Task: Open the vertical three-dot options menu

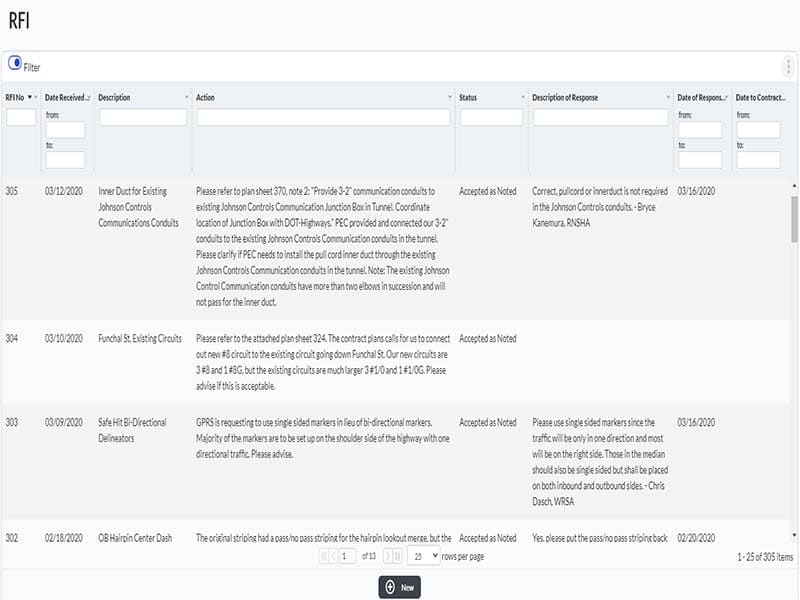Action: (788, 67)
